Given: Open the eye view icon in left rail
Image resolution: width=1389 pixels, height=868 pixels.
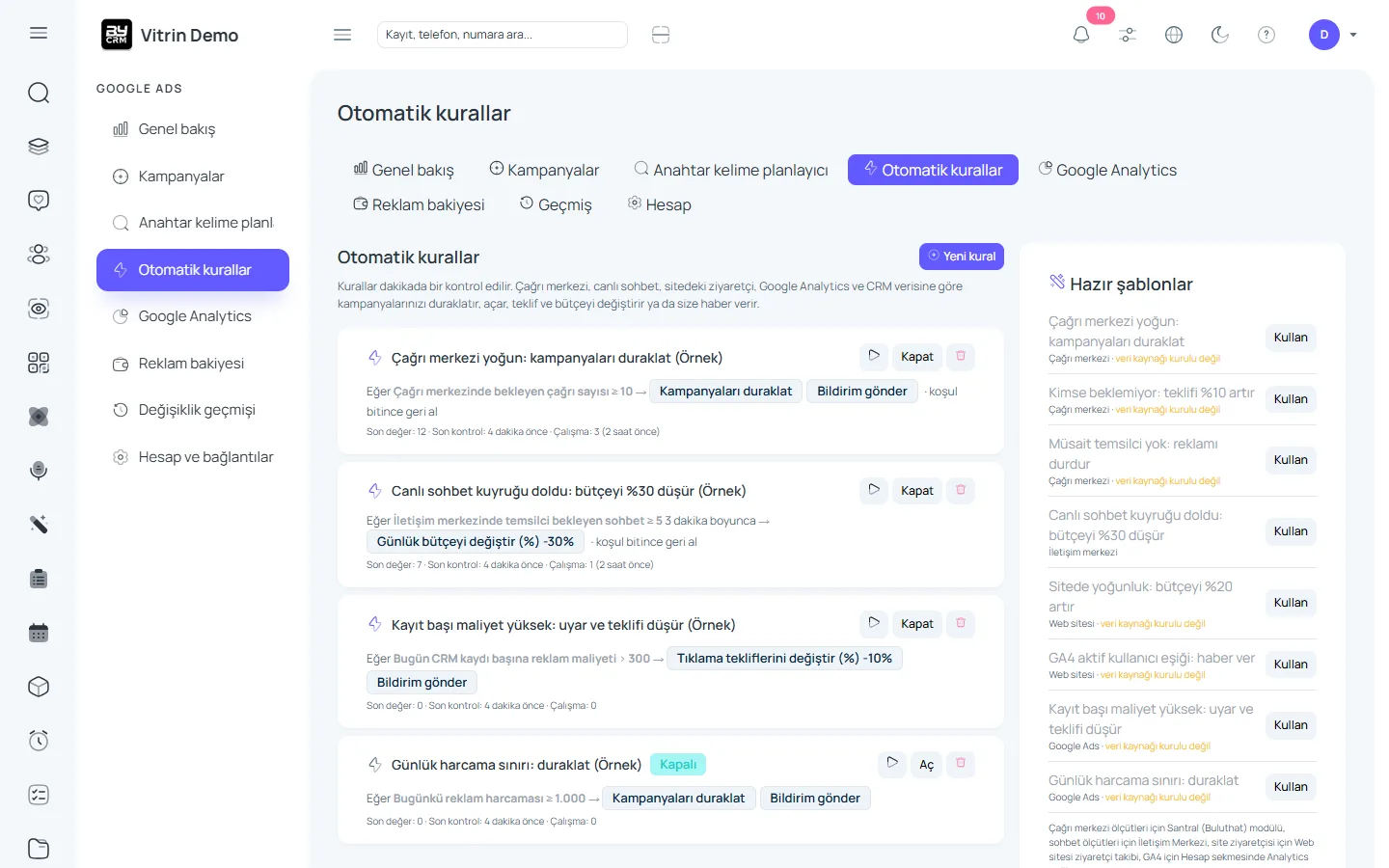Looking at the screenshot, I should (39, 309).
